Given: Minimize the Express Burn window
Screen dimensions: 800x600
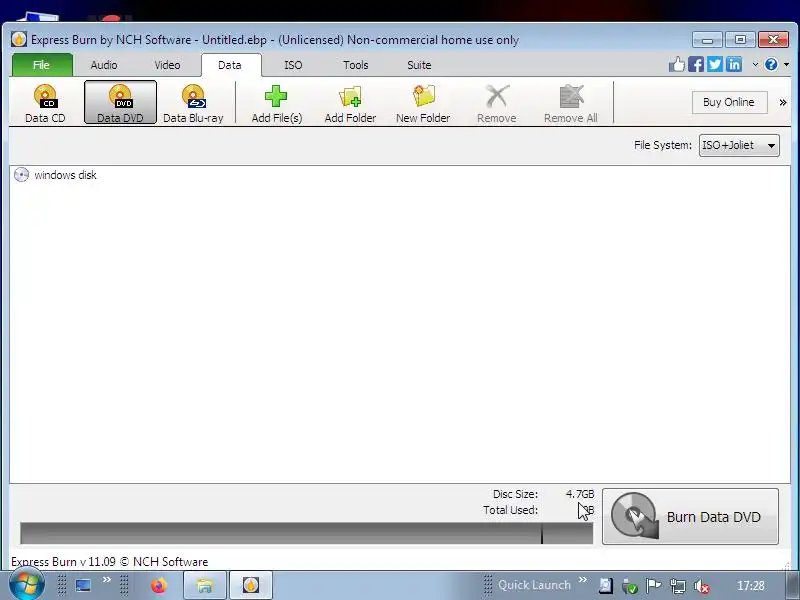Looking at the screenshot, I should point(707,40).
